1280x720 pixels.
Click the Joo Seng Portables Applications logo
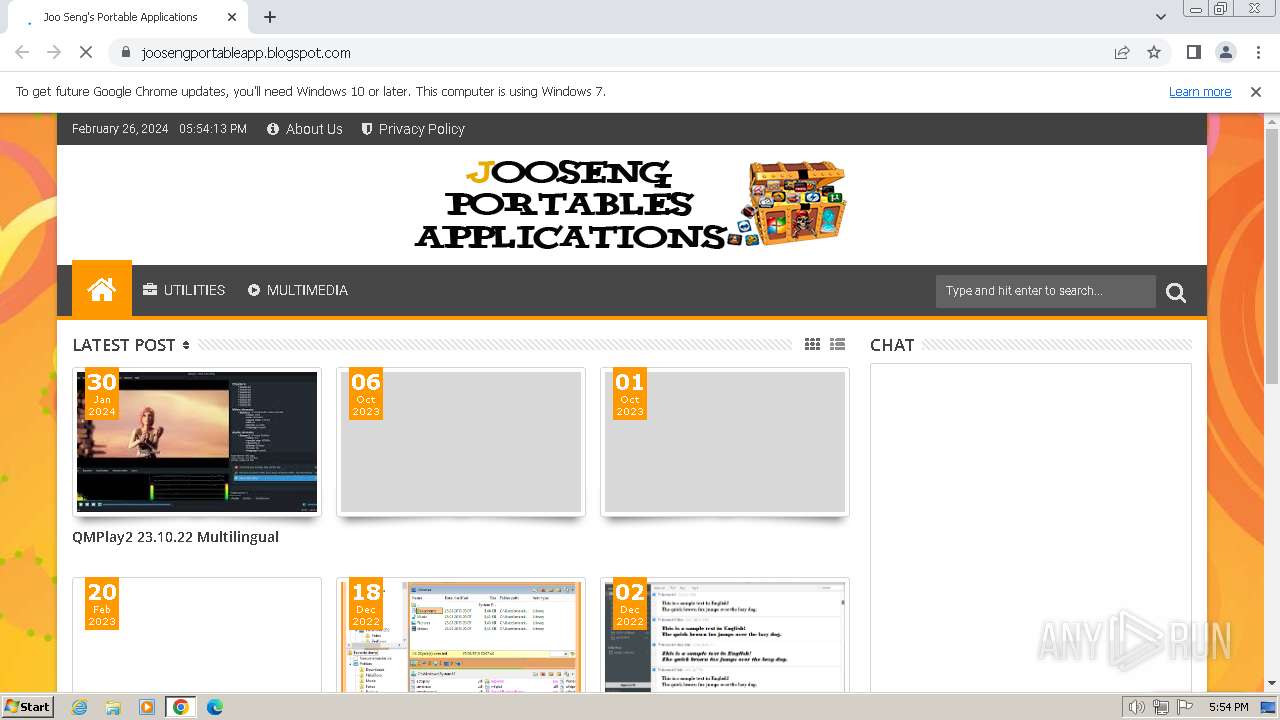click(x=631, y=204)
